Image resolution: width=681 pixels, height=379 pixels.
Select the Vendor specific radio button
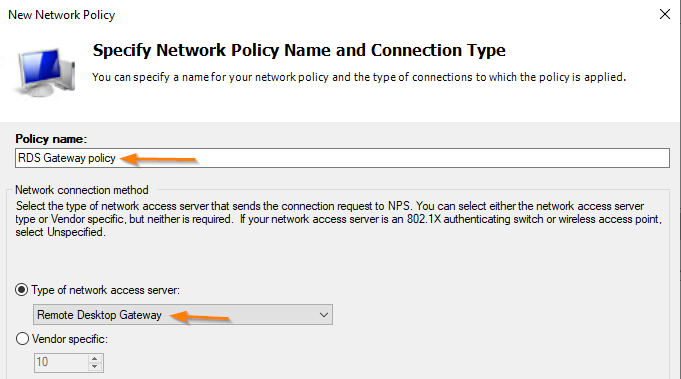[22, 339]
